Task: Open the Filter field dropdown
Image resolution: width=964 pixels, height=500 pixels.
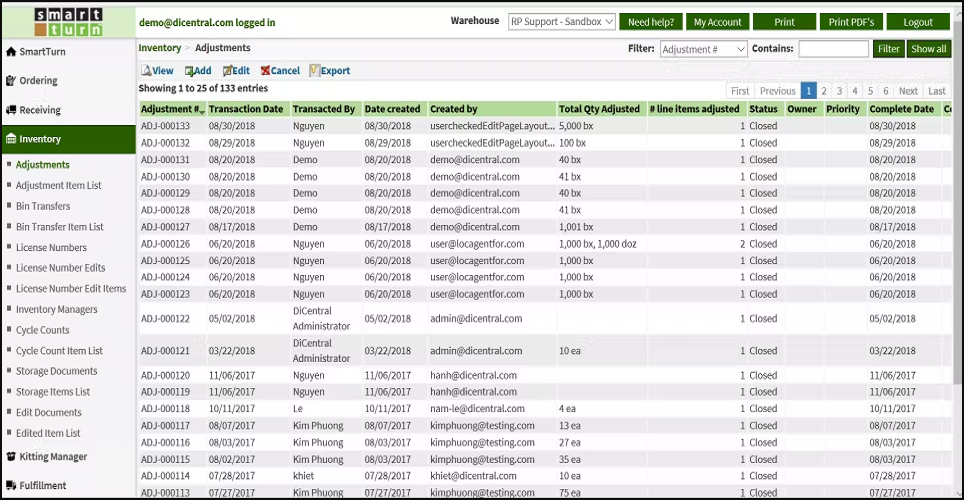Action: (703, 49)
